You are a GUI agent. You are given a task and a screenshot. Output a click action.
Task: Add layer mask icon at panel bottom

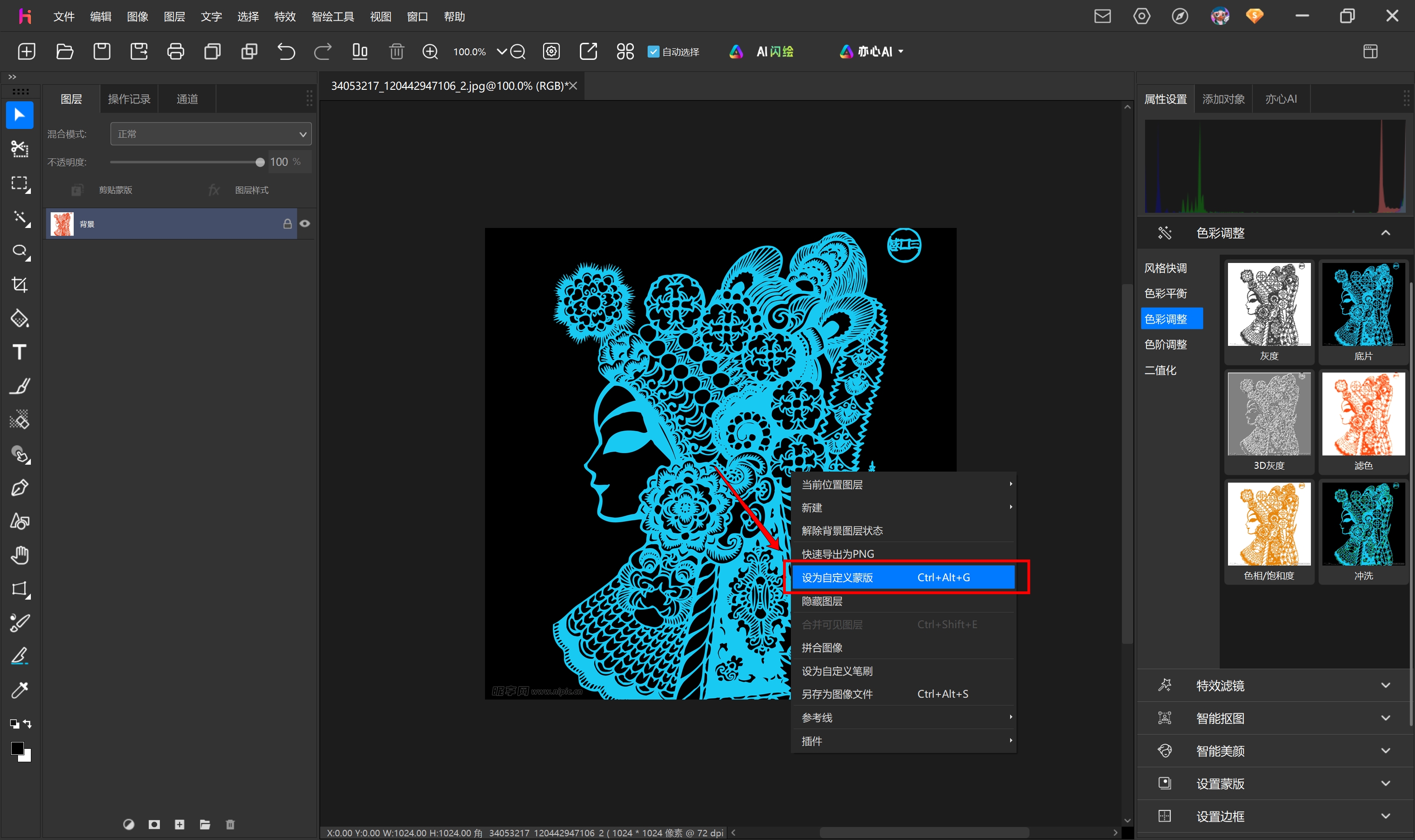[154, 824]
